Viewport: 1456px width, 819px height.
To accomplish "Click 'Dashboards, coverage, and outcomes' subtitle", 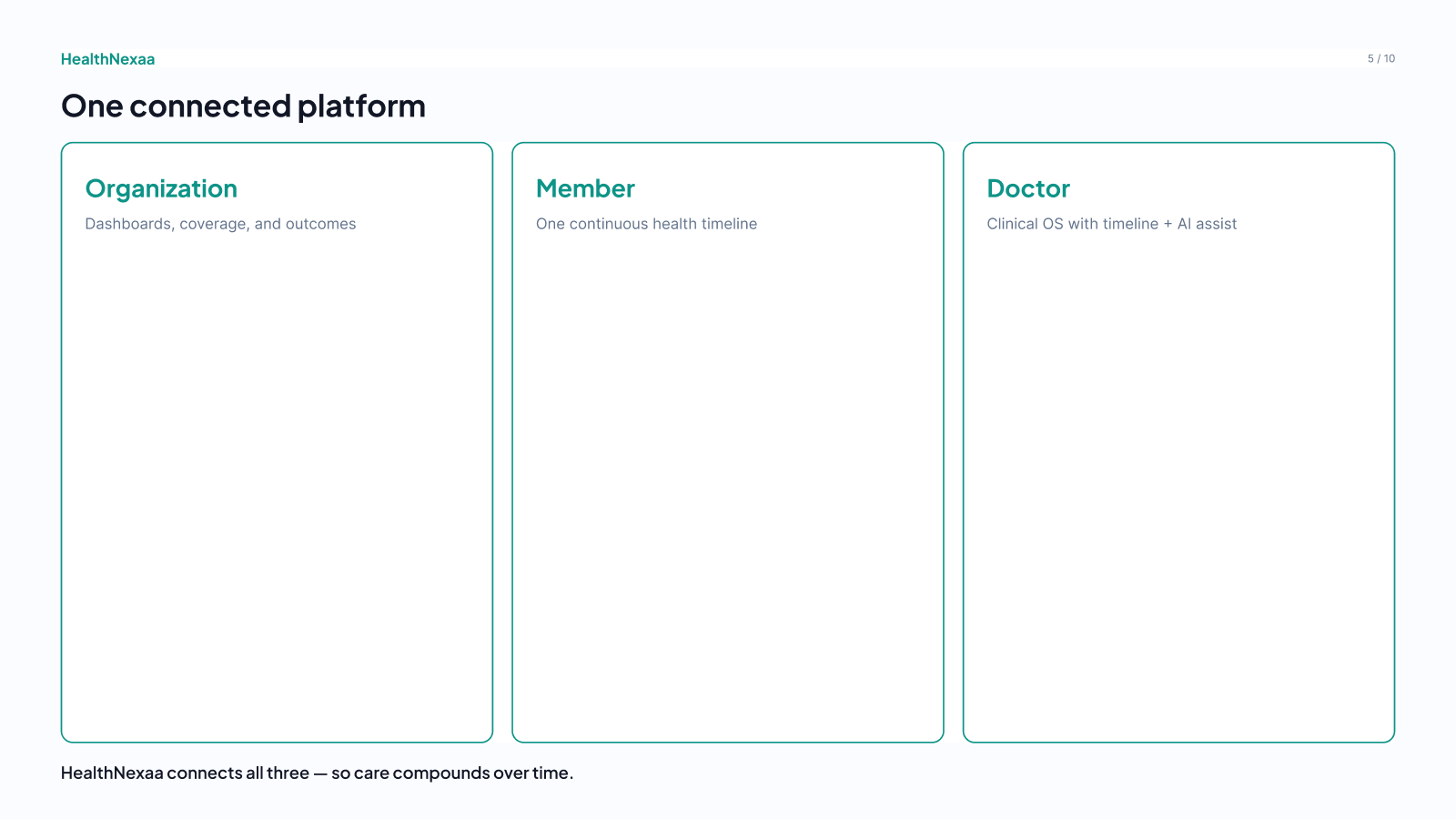I will pyautogui.click(x=220, y=224).
